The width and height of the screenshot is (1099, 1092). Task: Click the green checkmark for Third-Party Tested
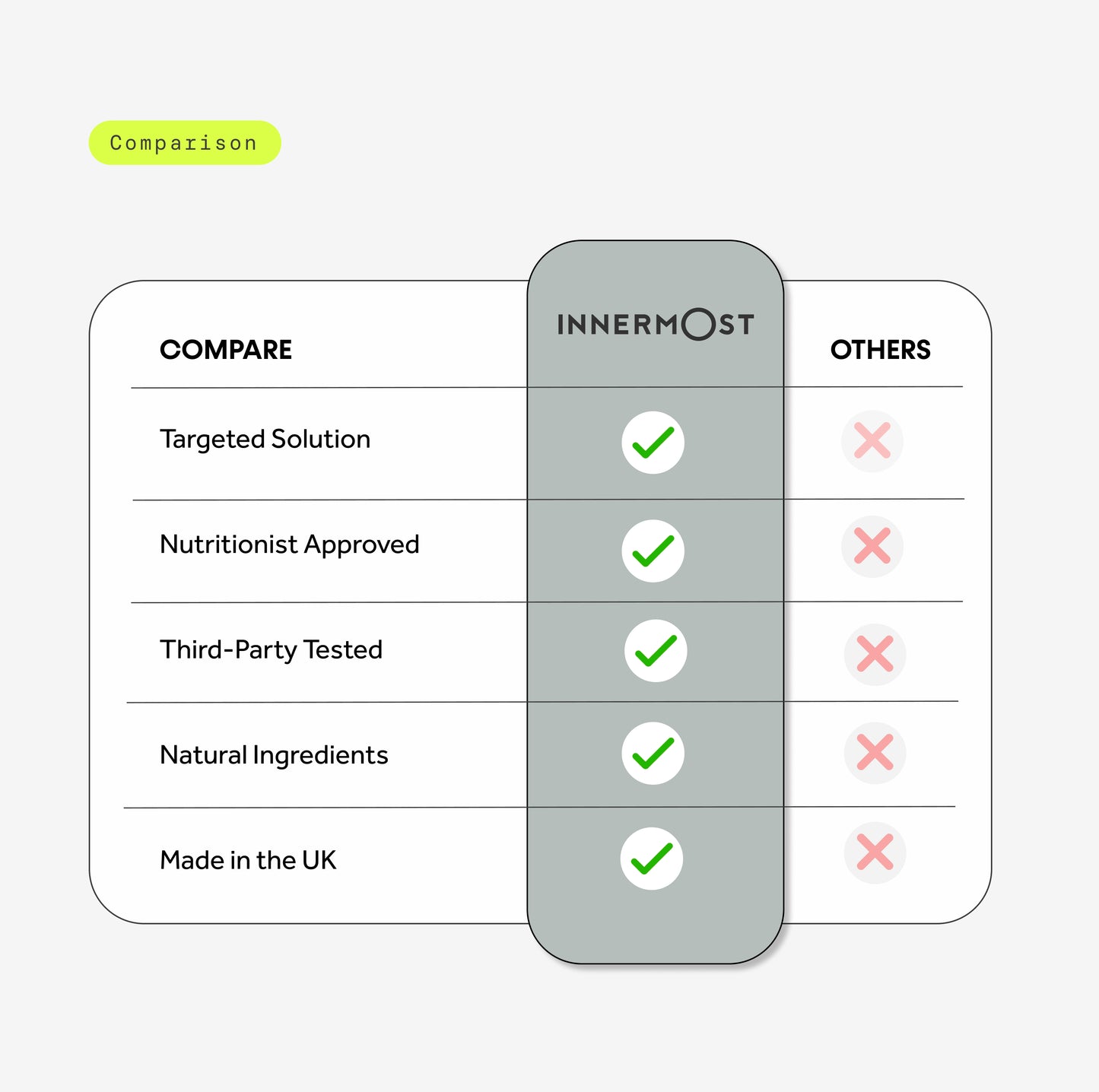pyautogui.click(x=656, y=651)
